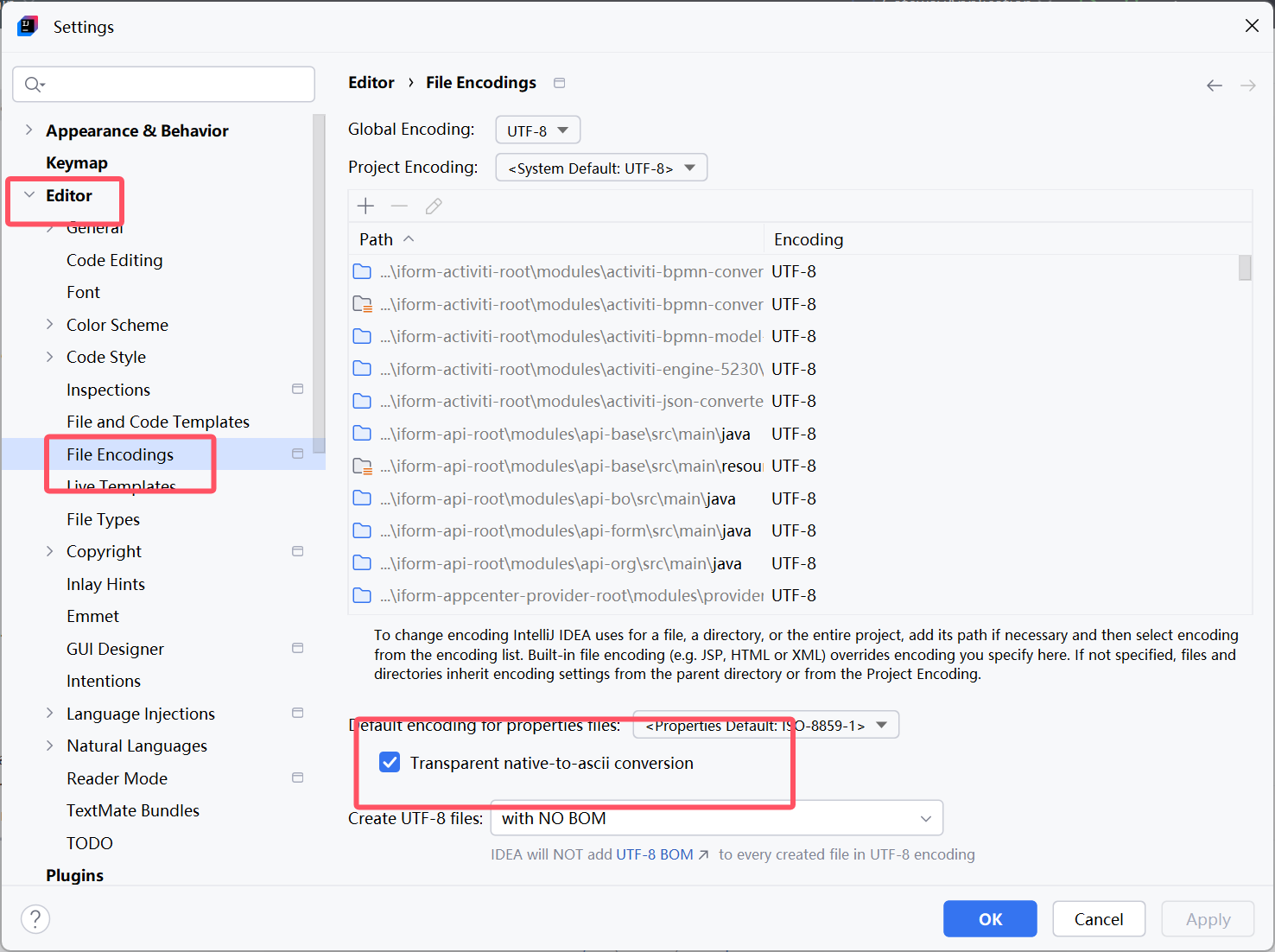The width and height of the screenshot is (1275, 952).
Task: Disable Transparent native-to-ascii conversion checkbox
Action: [390, 763]
